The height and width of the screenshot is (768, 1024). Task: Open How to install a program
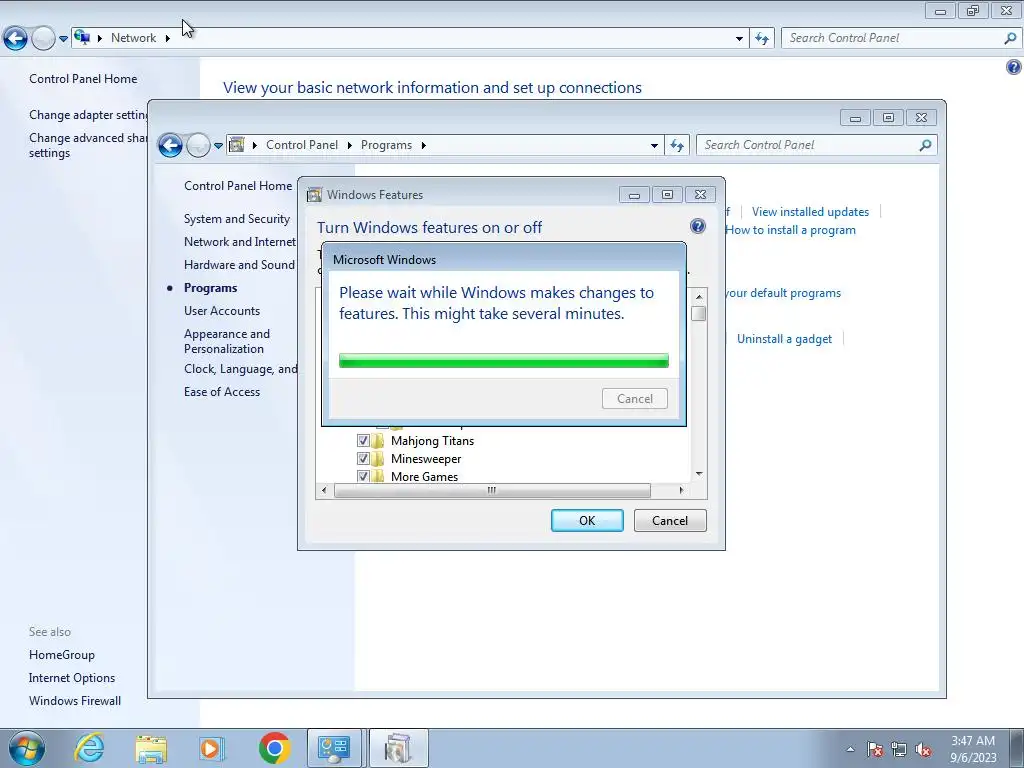pyautogui.click(x=790, y=230)
